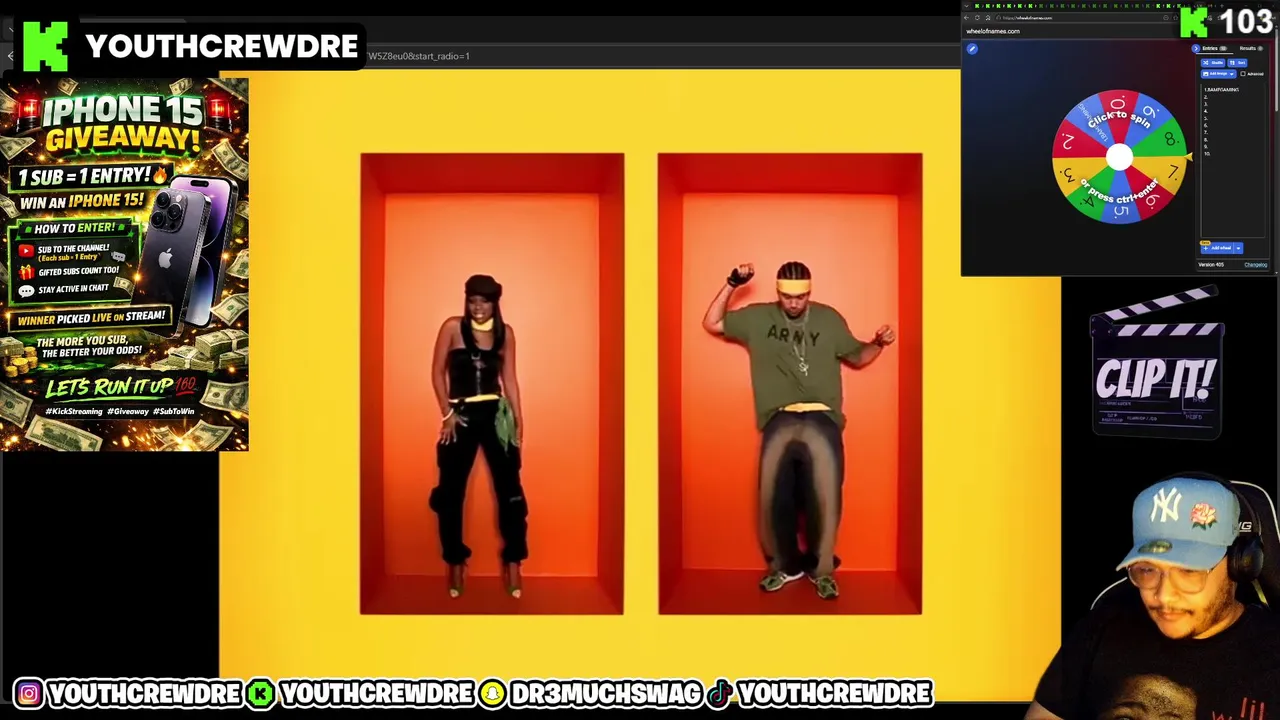Open the Add image dropdown arrow
Image resolution: width=1280 pixels, height=720 pixels.
point(1232,74)
